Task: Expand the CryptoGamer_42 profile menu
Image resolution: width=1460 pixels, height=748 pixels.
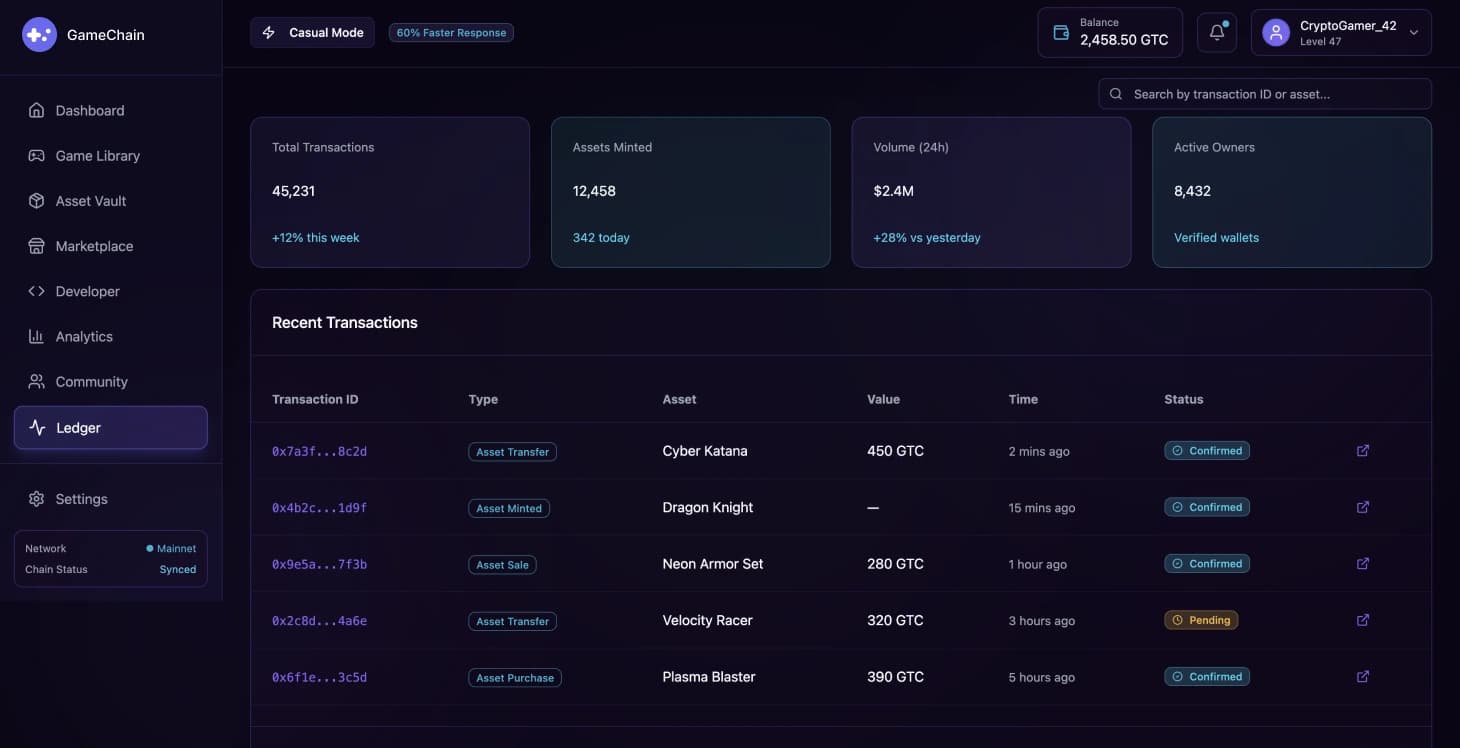Action: (x=1341, y=32)
